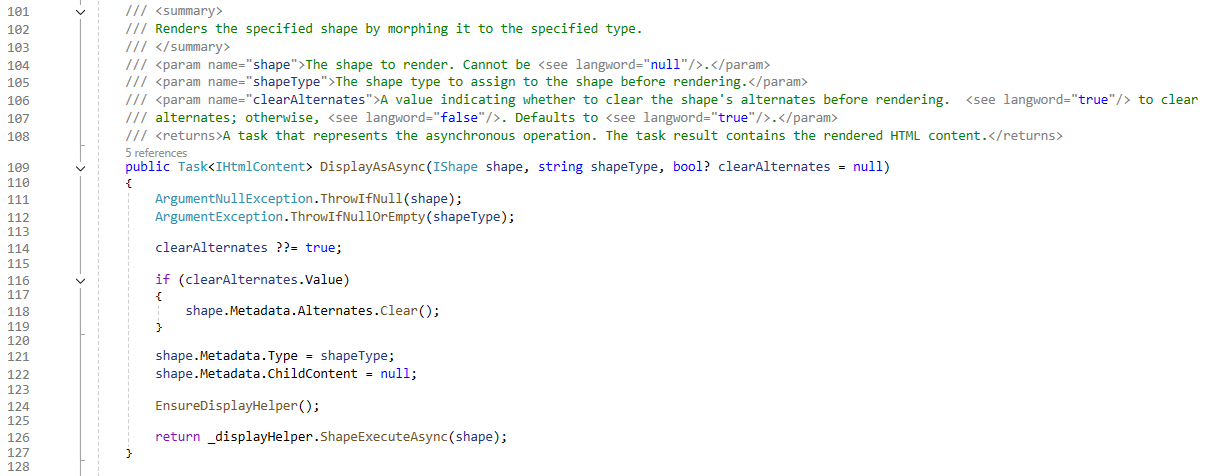Viewport: 1214px width, 476px height.
Task: Click 'shape.Metadata.ChildContent = null;' line
Action: 286,373
